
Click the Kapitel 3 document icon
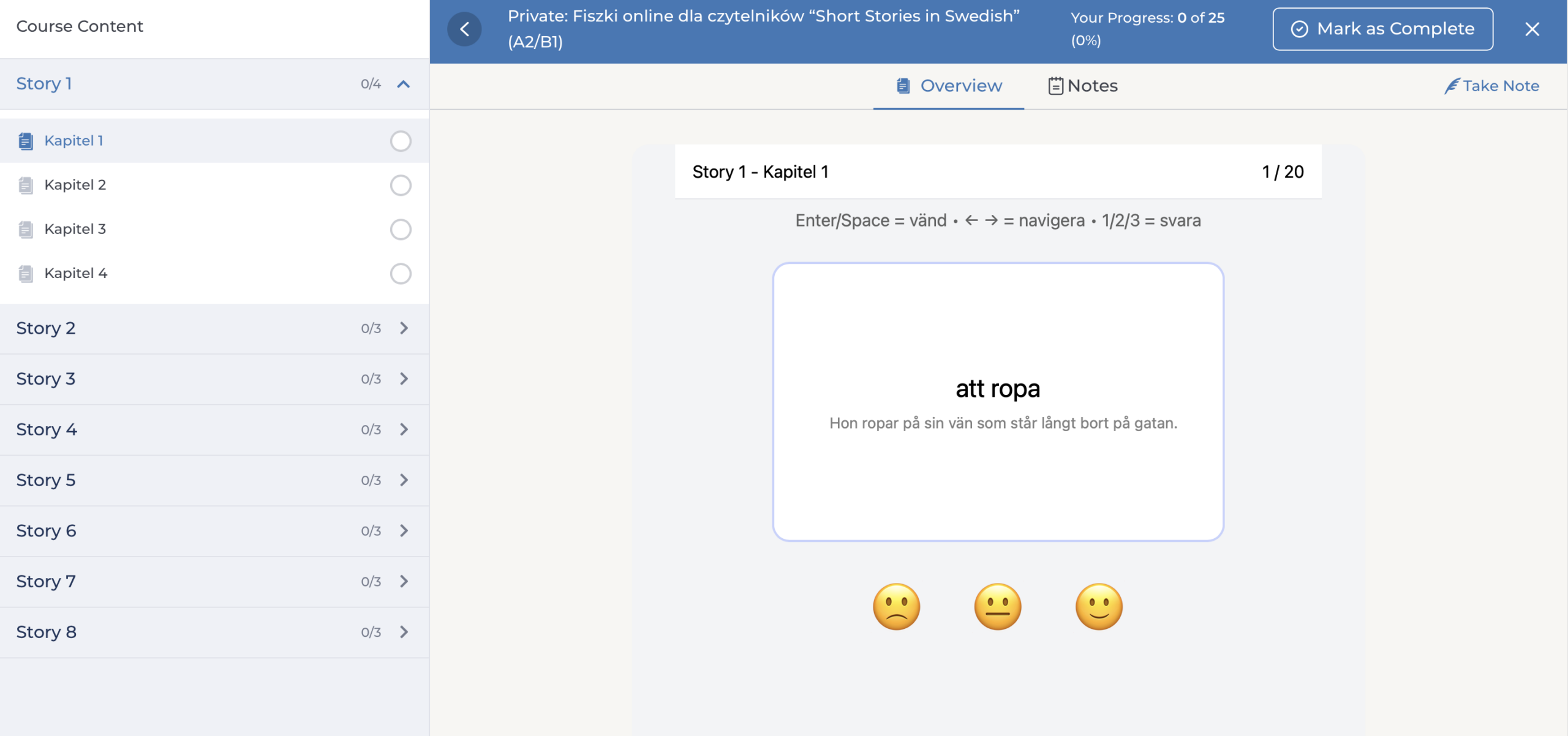26,229
